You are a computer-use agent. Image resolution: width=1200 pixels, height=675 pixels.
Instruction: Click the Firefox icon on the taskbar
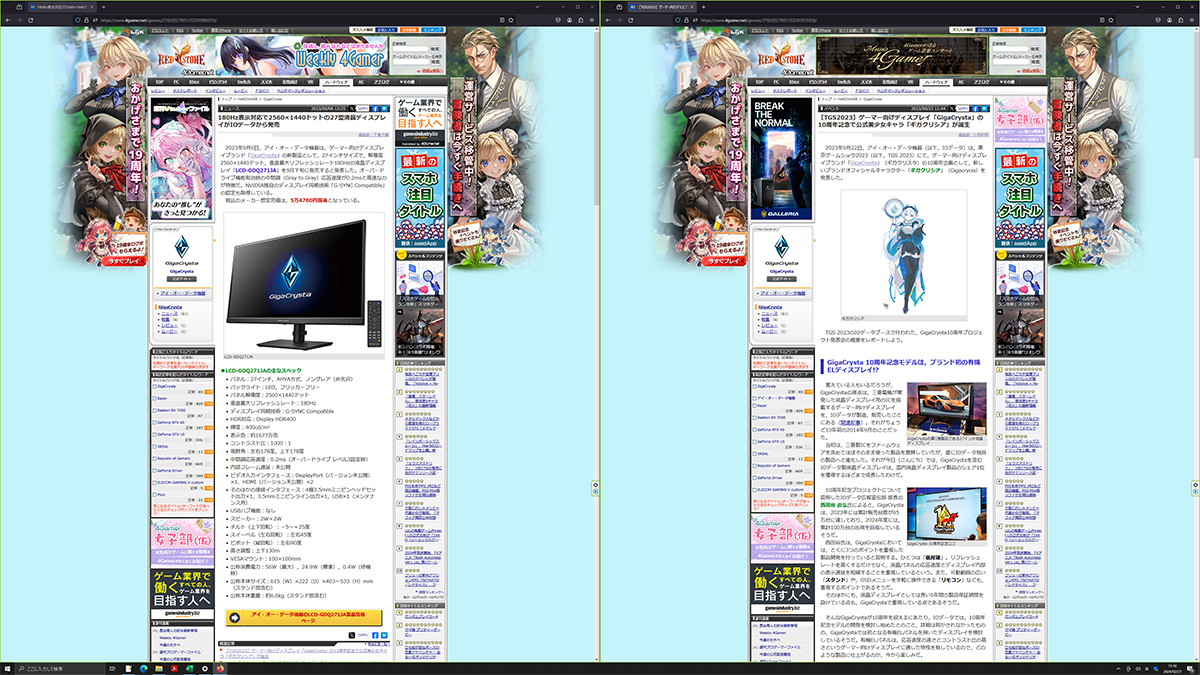coord(219,667)
